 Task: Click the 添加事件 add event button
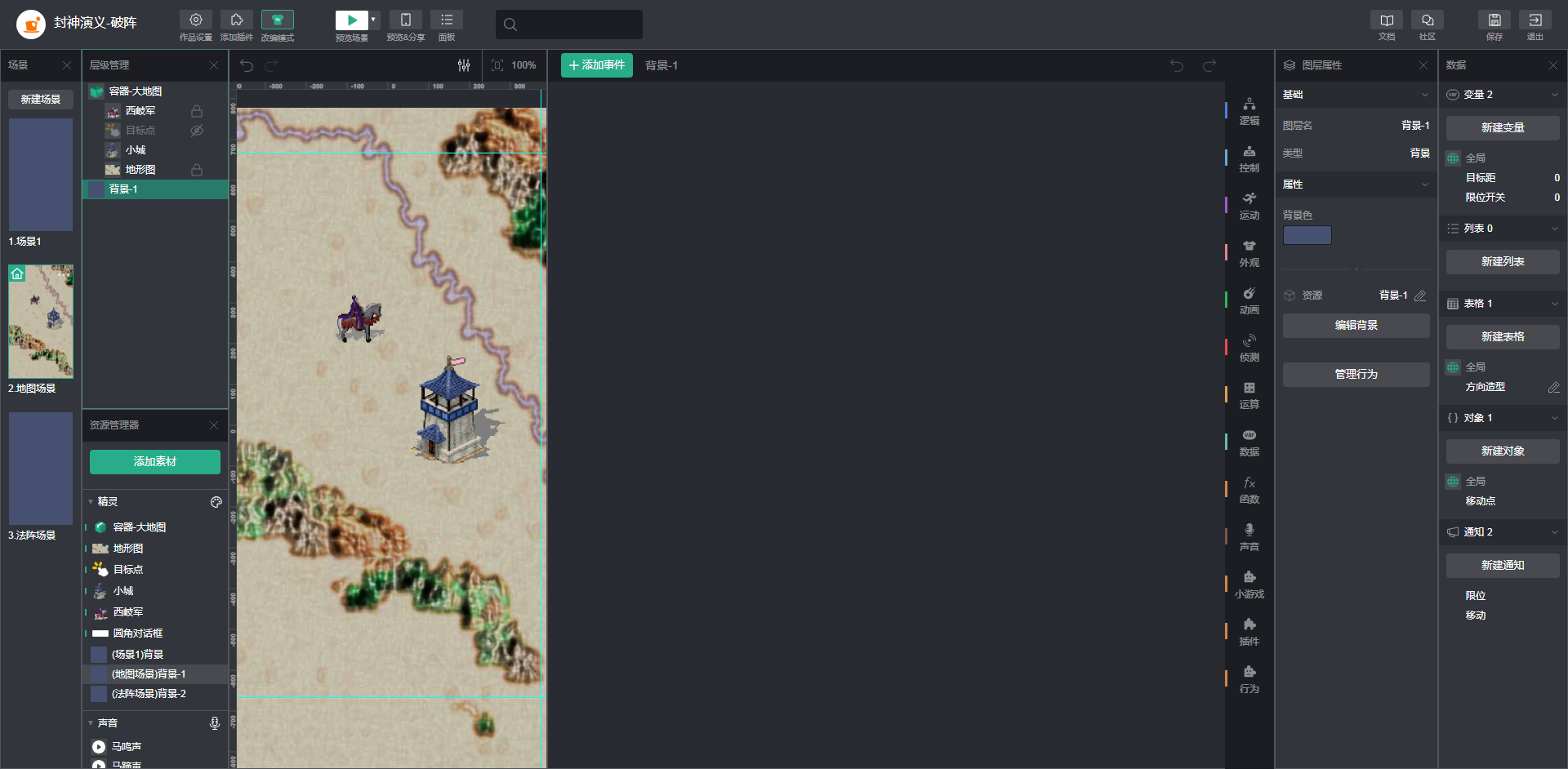coord(597,65)
